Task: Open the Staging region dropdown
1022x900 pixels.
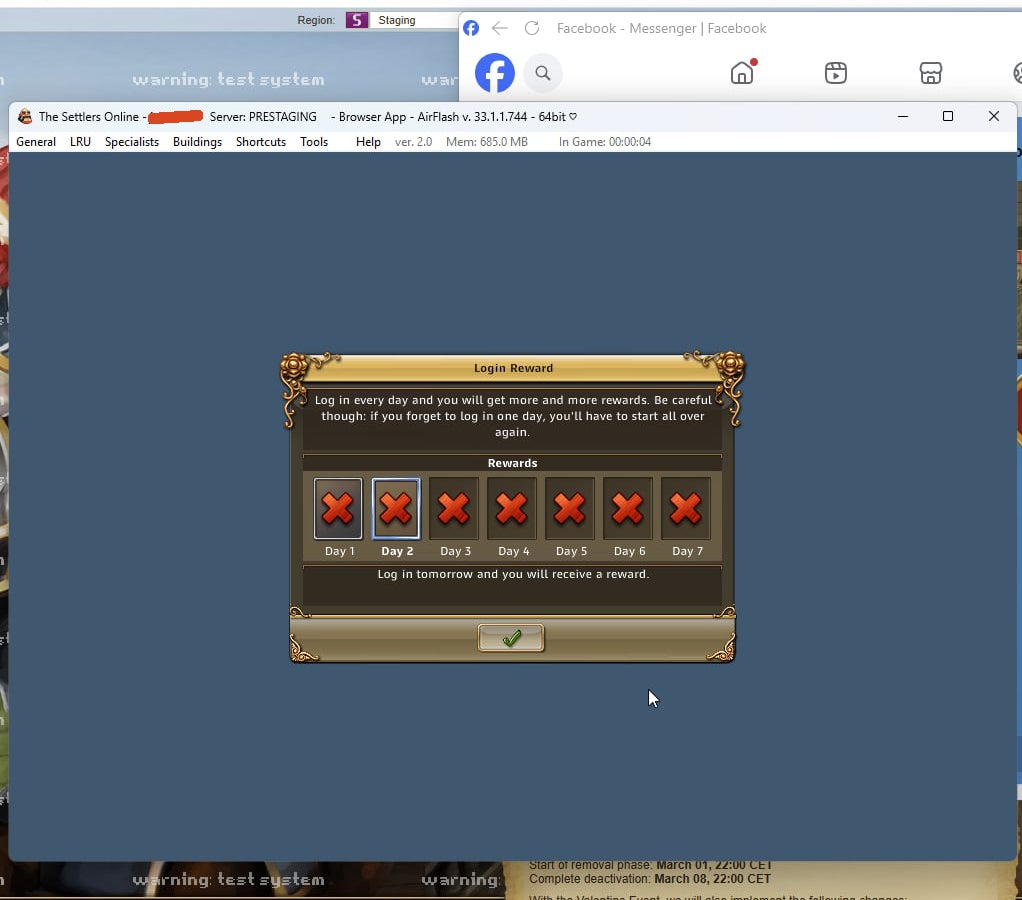Action: [417, 20]
